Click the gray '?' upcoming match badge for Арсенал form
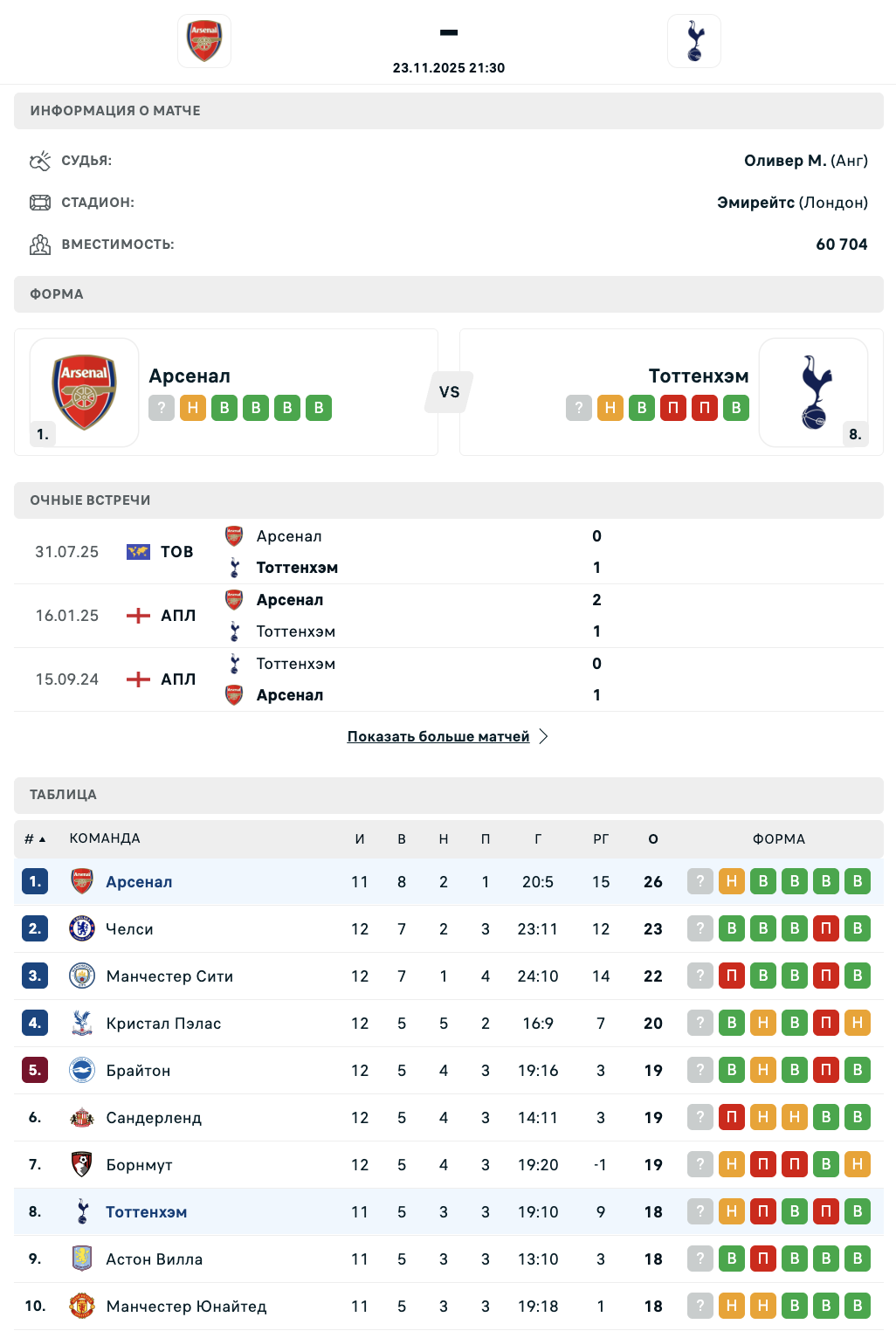This screenshot has height=1331, width=896. (162, 408)
